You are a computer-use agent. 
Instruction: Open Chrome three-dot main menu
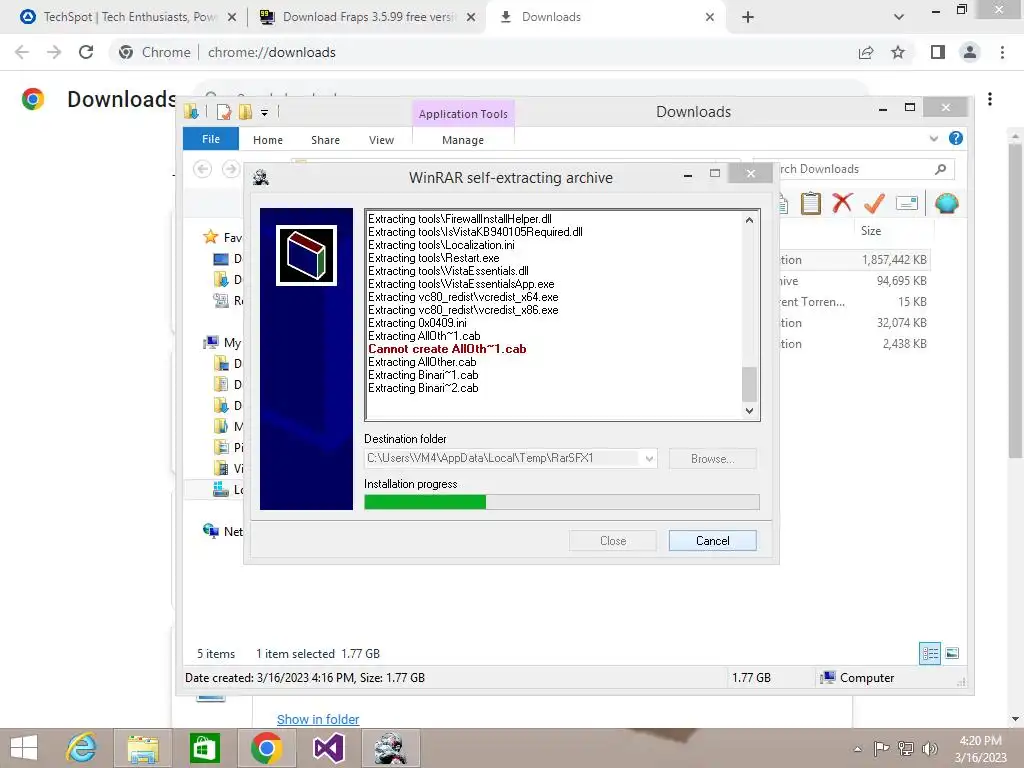pyautogui.click(x=1002, y=52)
